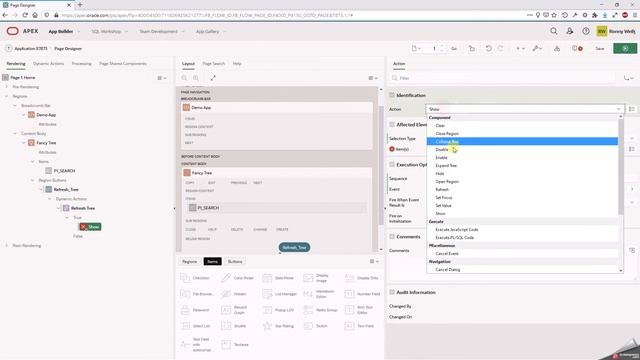Image resolution: width=640 pixels, height=360 pixels.
Task: Click the Save button
Action: tap(600, 48)
